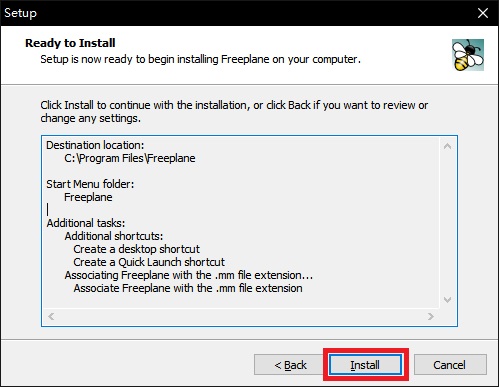Go back with the Back button
The width and height of the screenshot is (499, 387).
click(290, 365)
